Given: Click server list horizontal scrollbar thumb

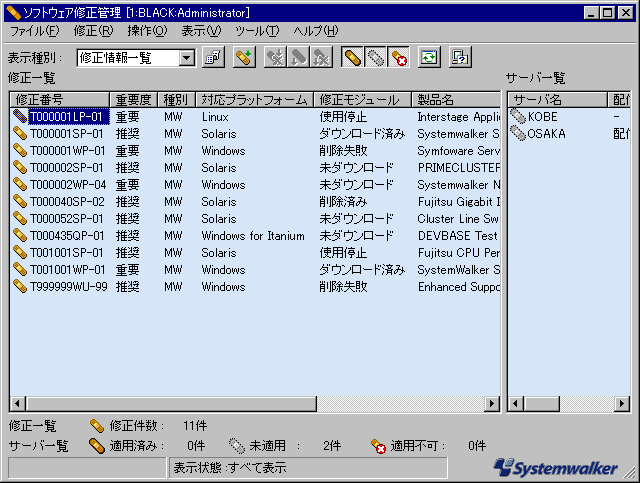Looking at the screenshot, I should click(541, 404).
